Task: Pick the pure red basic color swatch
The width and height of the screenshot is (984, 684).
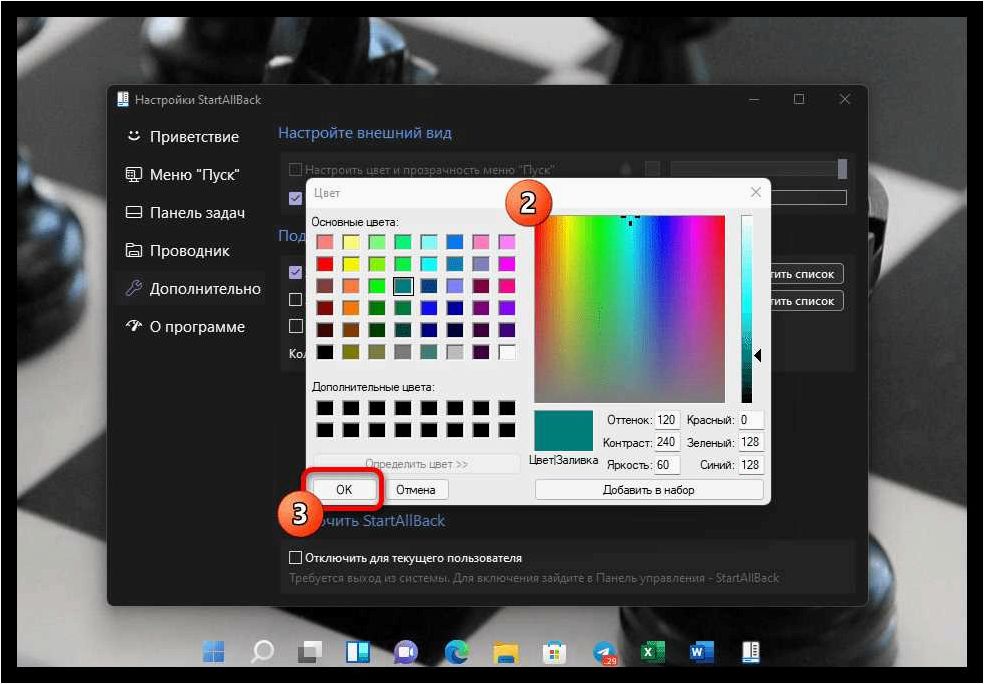Action: [325, 264]
